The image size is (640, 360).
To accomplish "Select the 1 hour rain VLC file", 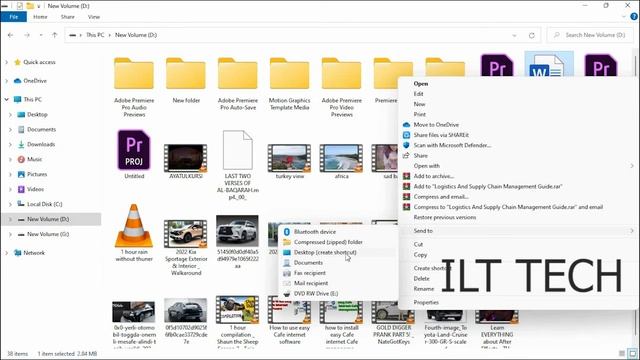I will click(134, 226).
